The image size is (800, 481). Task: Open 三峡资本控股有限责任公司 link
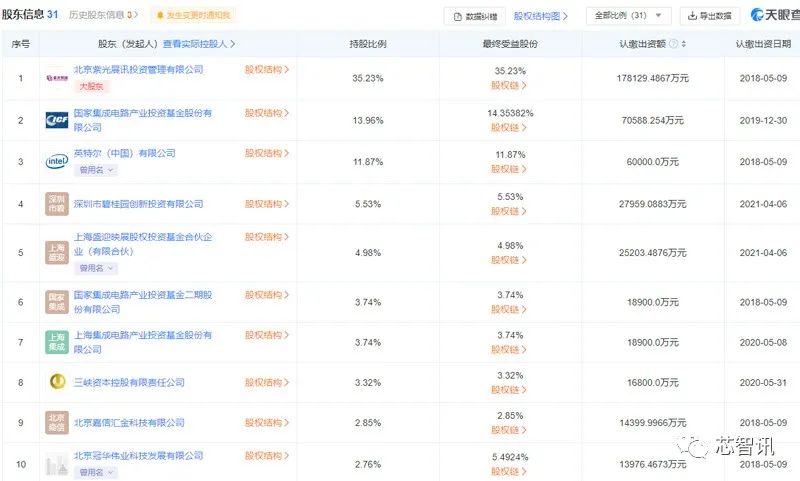[x=129, y=382]
